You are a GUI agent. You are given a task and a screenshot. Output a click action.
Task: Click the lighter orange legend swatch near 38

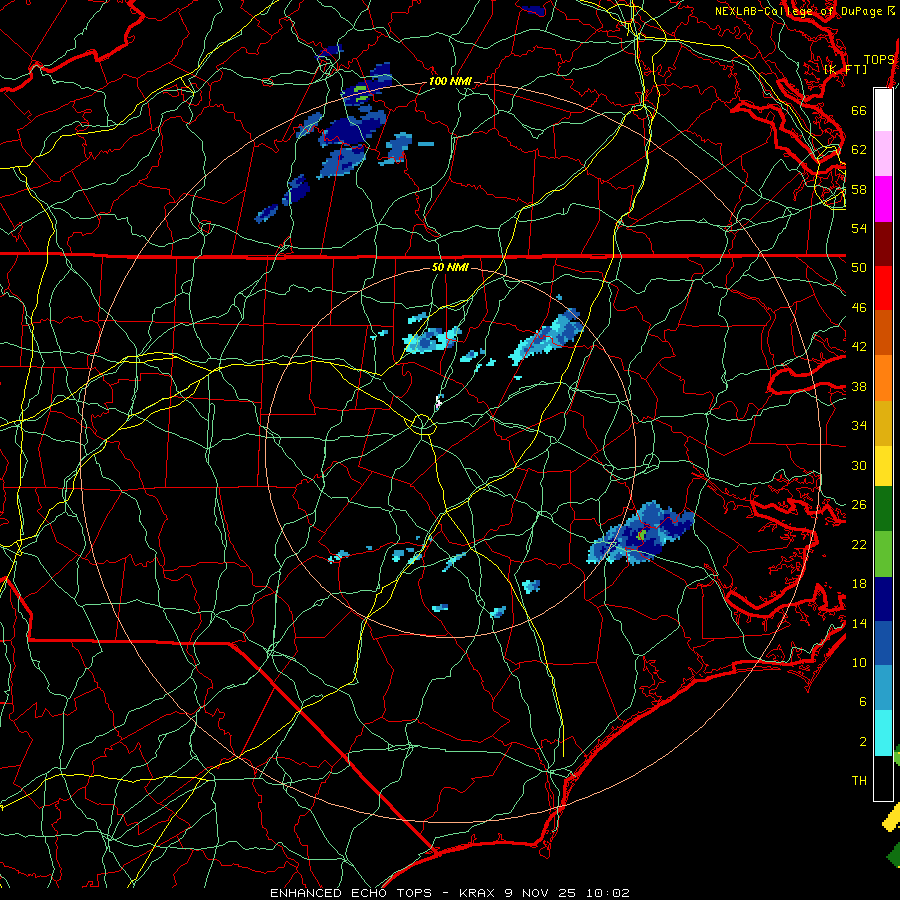[x=883, y=377]
